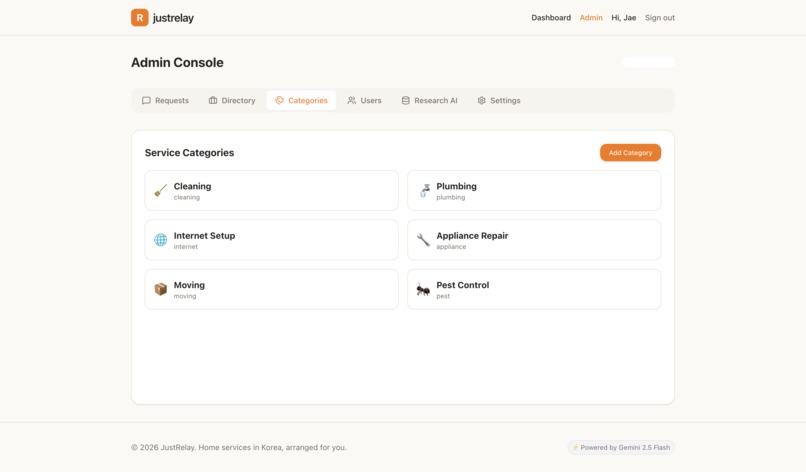The height and width of the screenshot is (472, 806).
Task: Switch to the Settings tab
Action: [x=499, y=100]
